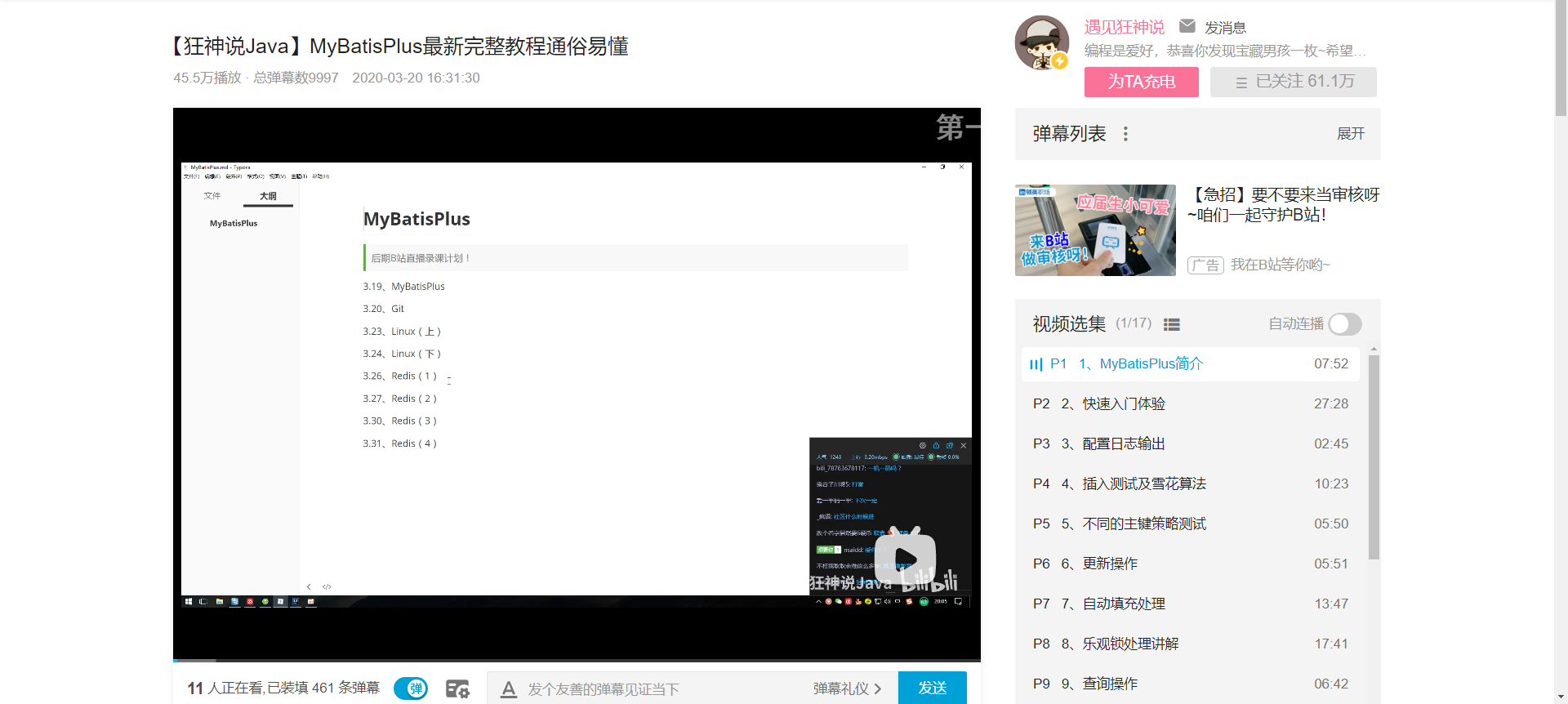This screenshot has width=1568, height=704.
Task: Click the danmaku font style A icon
Action: pos(509,689)
